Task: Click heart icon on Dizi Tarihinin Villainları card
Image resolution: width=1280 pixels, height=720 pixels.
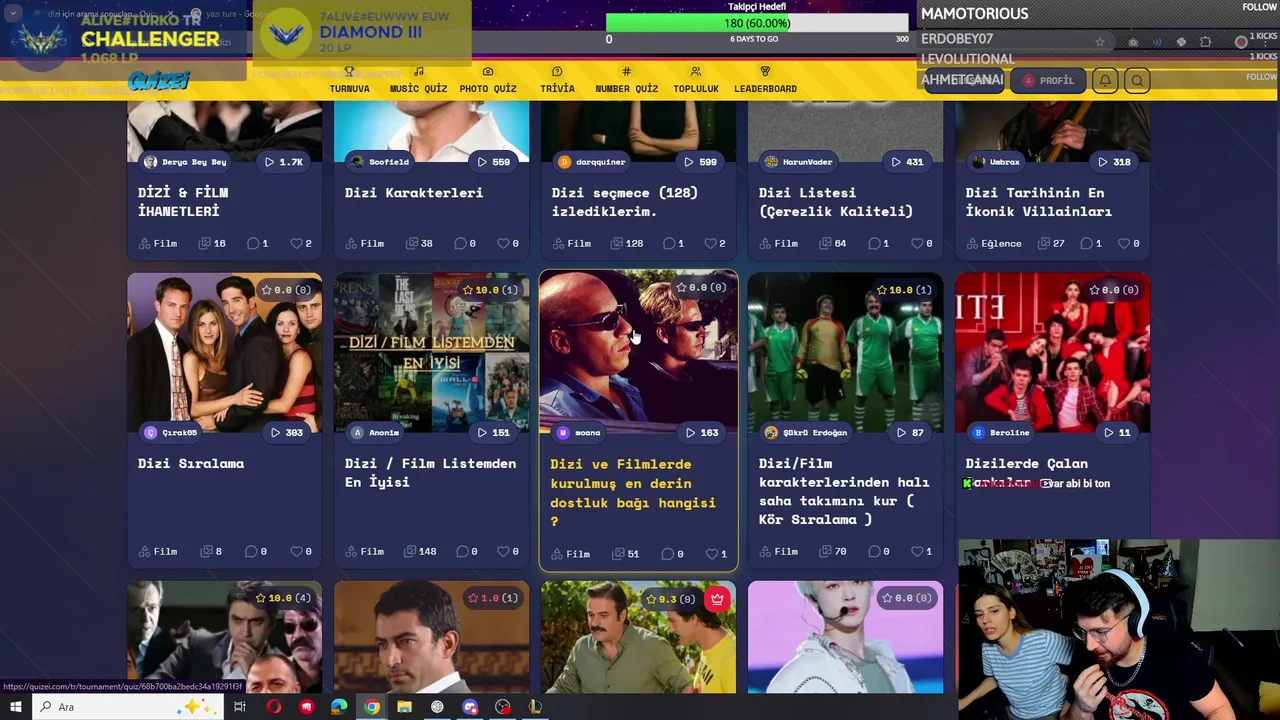Action: coord(1124,243)
